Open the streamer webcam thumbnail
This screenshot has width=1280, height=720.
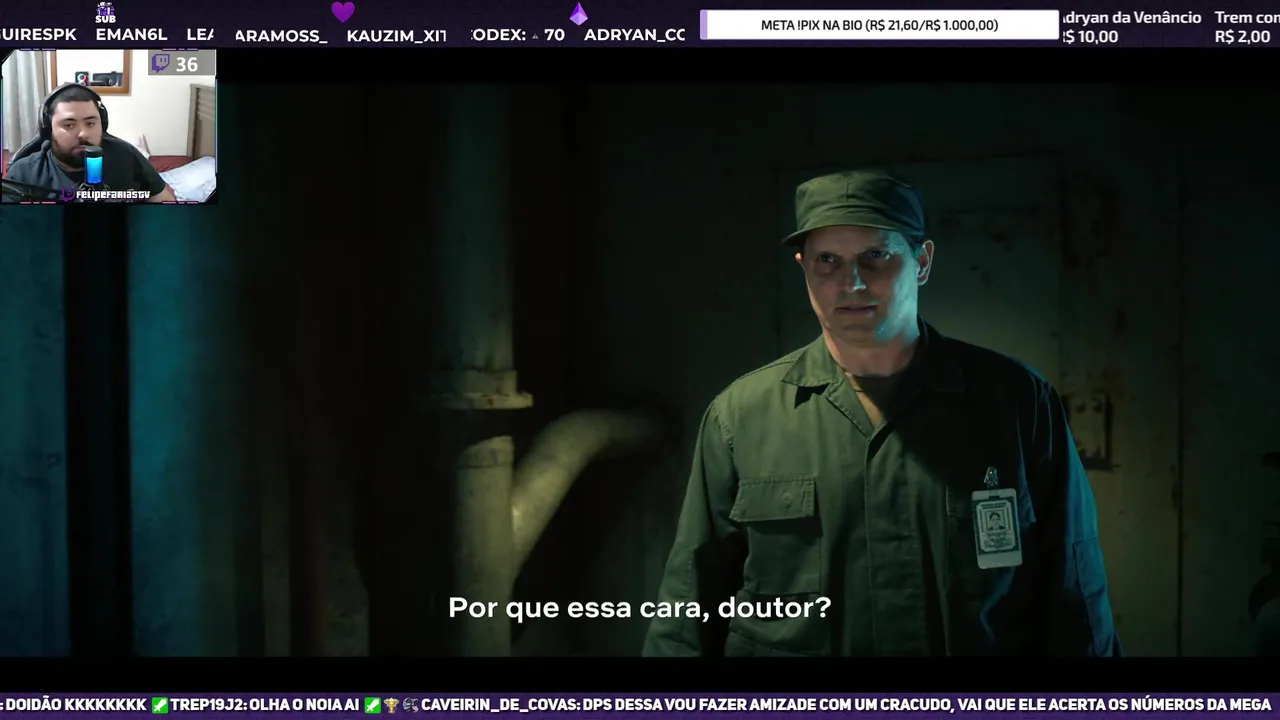[108, 127]
